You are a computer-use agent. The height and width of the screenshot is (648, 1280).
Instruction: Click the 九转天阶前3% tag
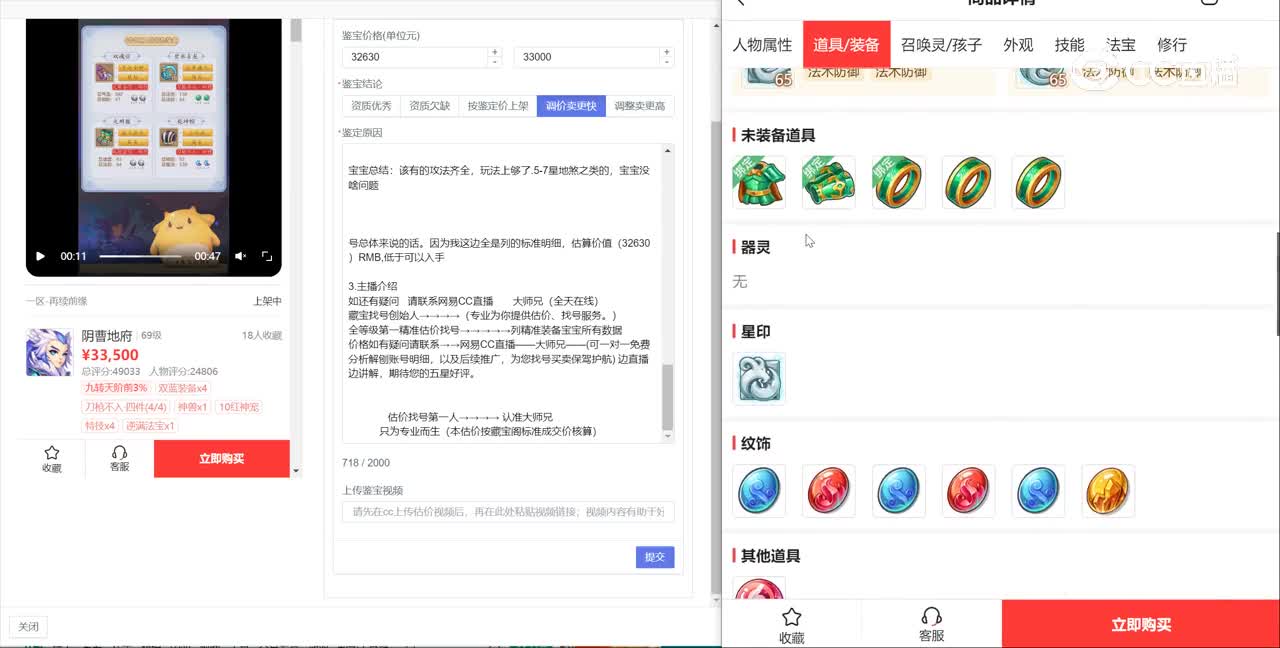116,388
